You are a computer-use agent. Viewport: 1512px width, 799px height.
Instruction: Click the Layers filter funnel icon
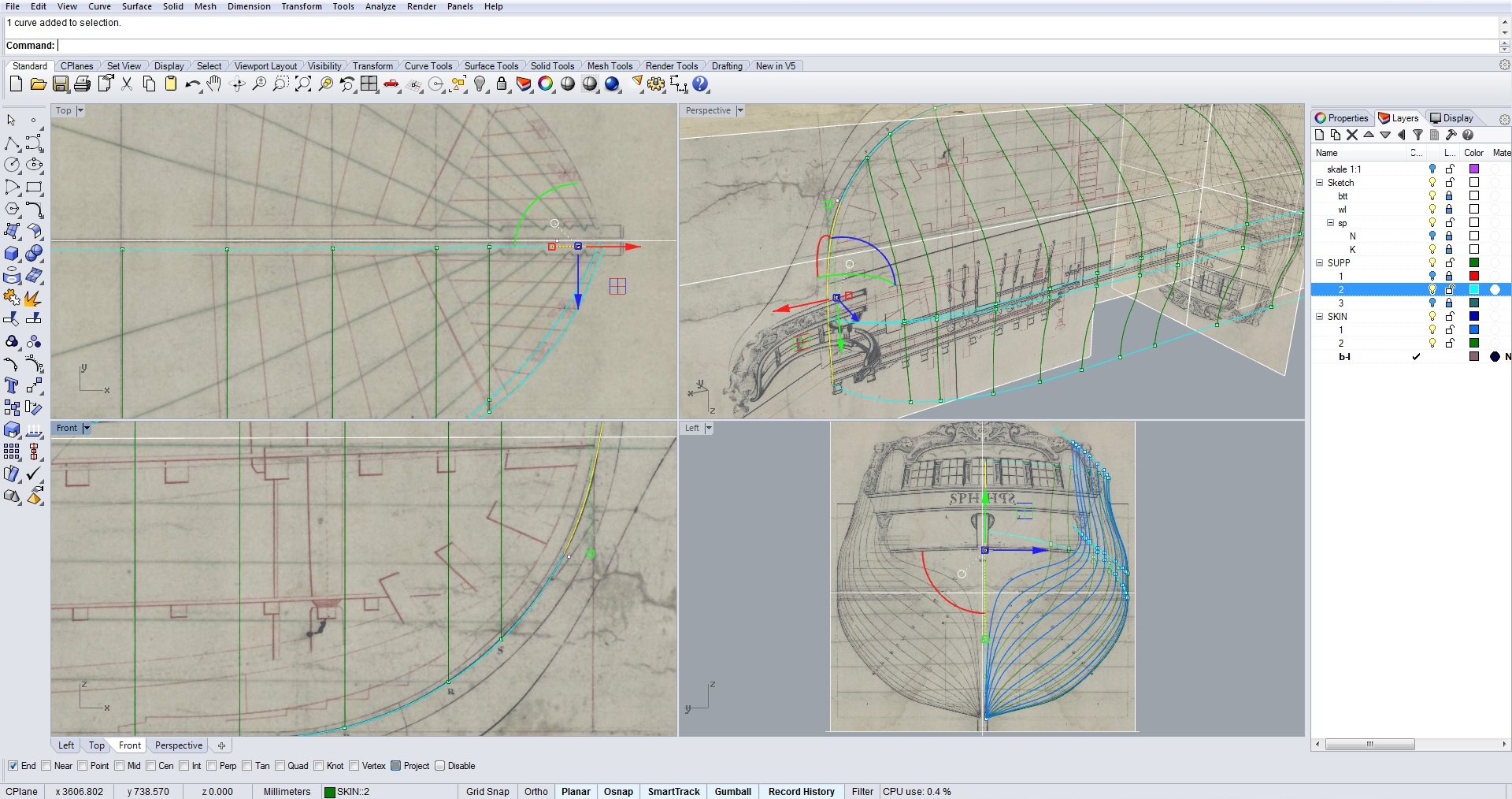tap(1417, 136)
